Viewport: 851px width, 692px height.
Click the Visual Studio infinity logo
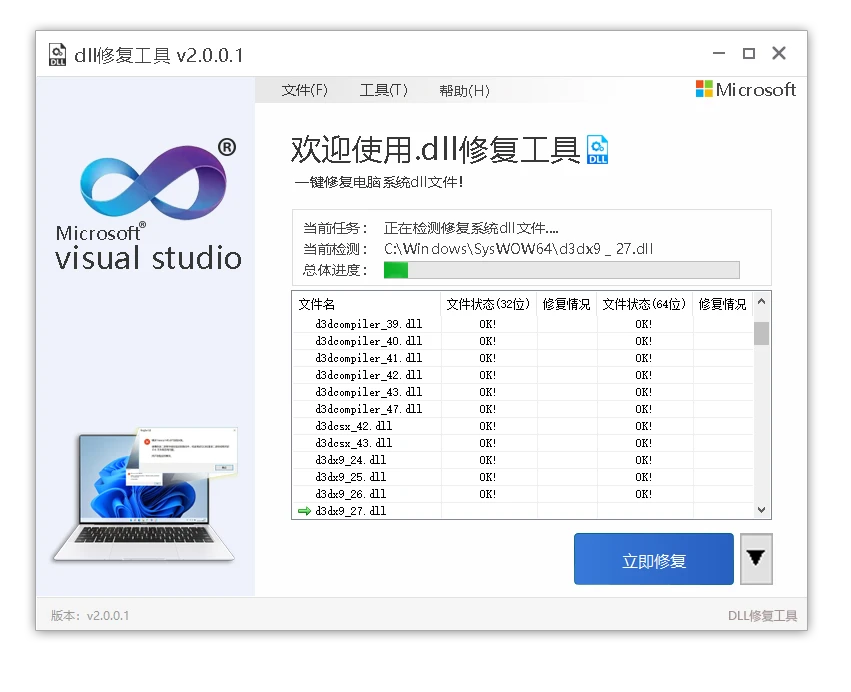tap(154, 182)
